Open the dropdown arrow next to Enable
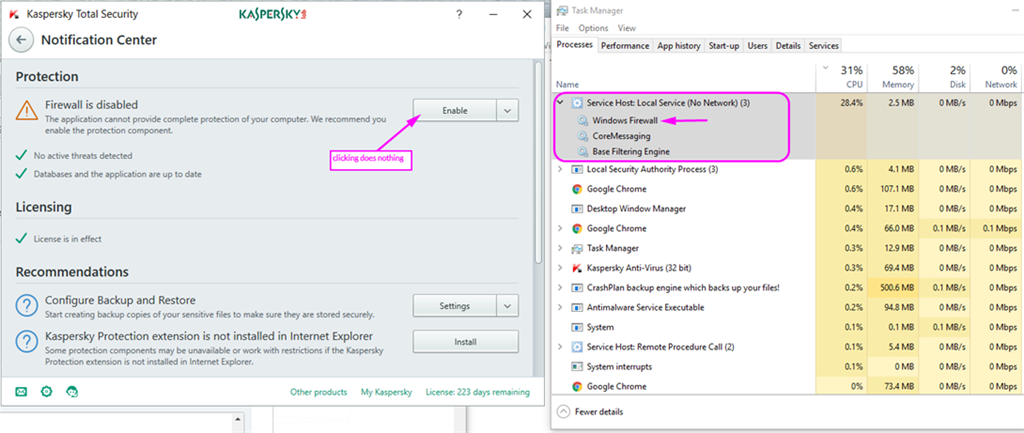Screen dimensions: 1024x433 pos(507,110)
